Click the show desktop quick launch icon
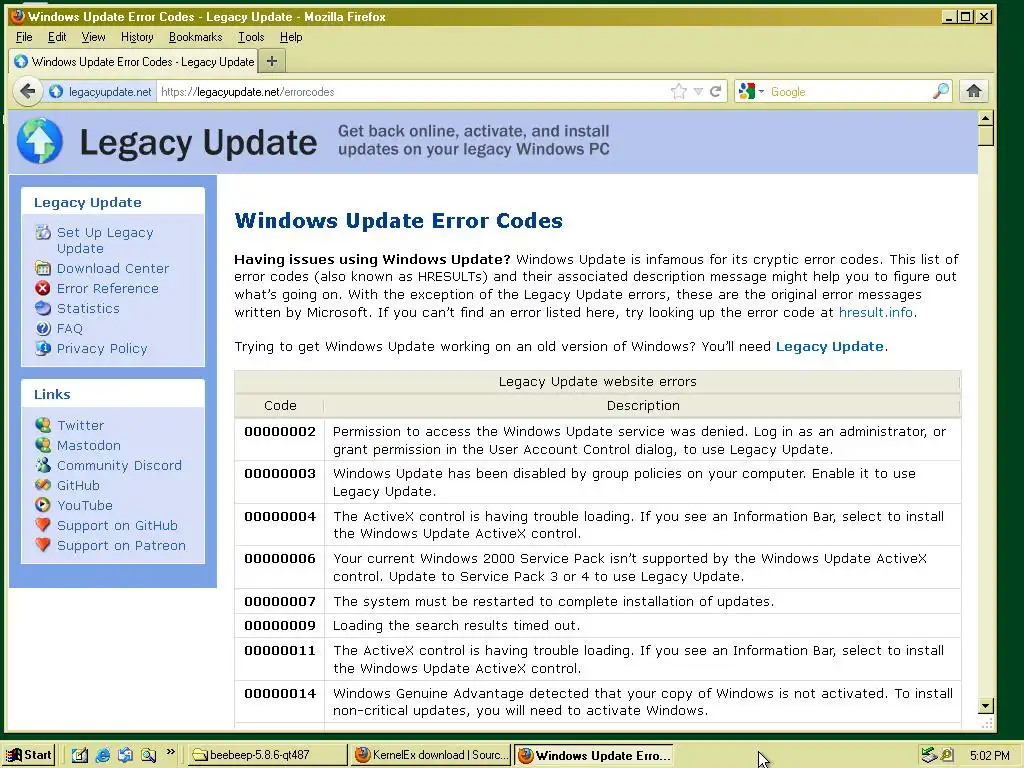 pos(79,756)
